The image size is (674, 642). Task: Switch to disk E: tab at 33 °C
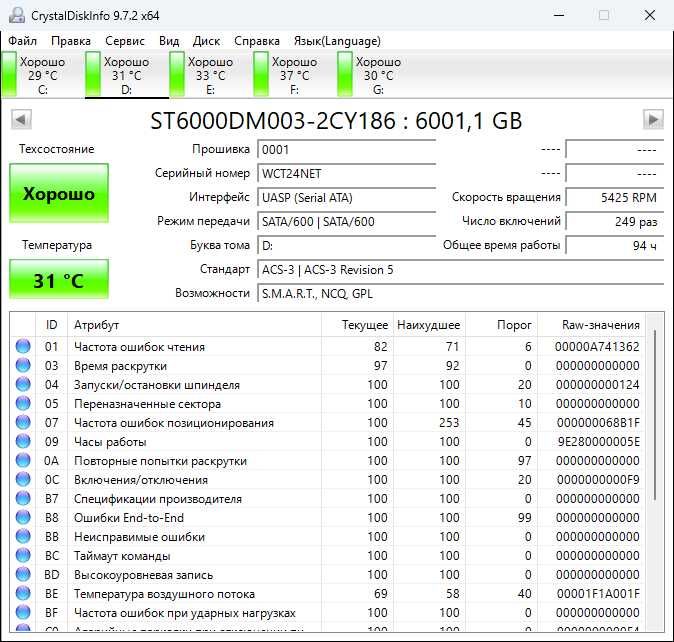click(210, 75)
